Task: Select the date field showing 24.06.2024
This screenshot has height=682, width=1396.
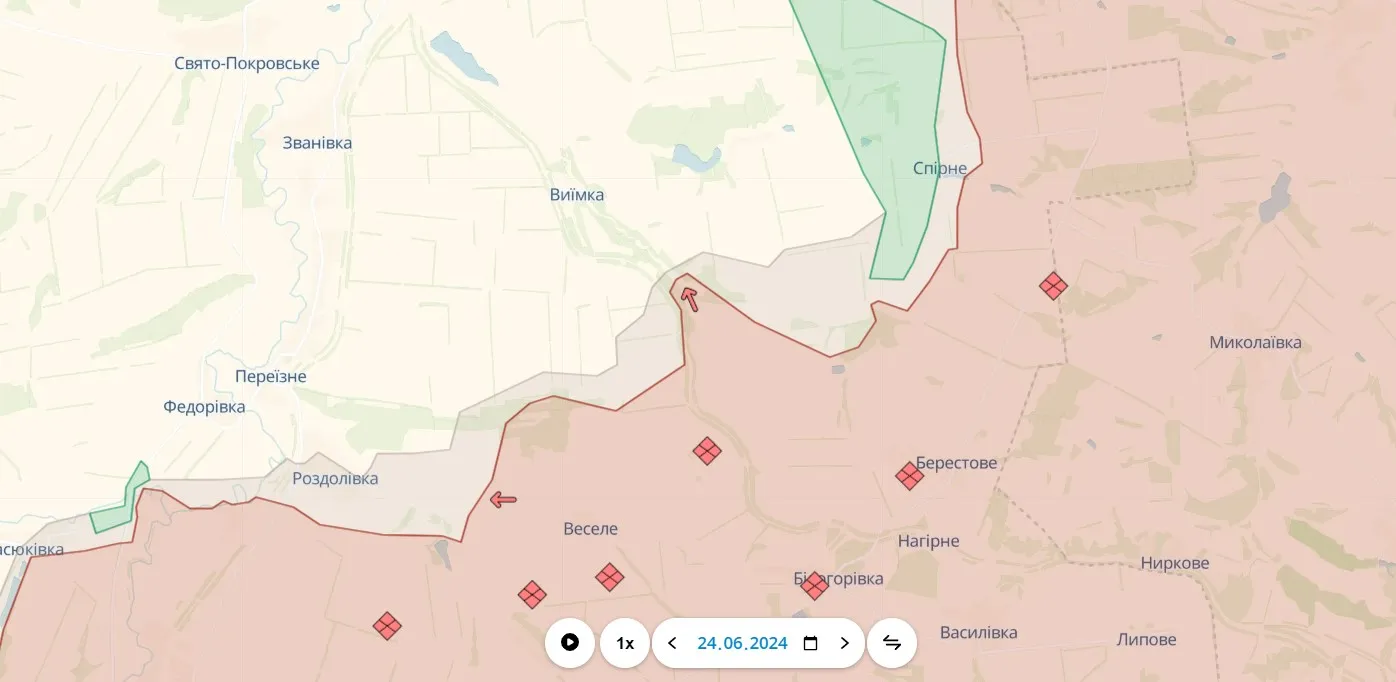Action: pos(742,643)
